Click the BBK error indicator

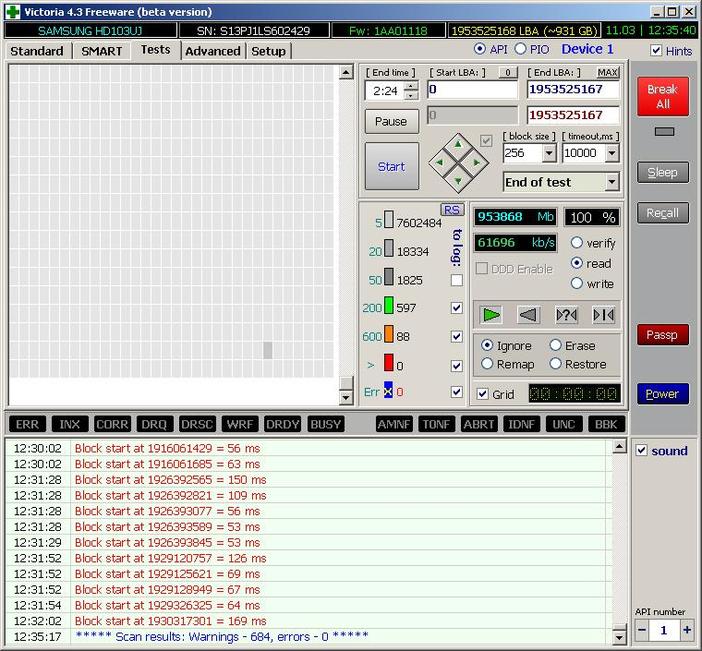click(606, 424)
